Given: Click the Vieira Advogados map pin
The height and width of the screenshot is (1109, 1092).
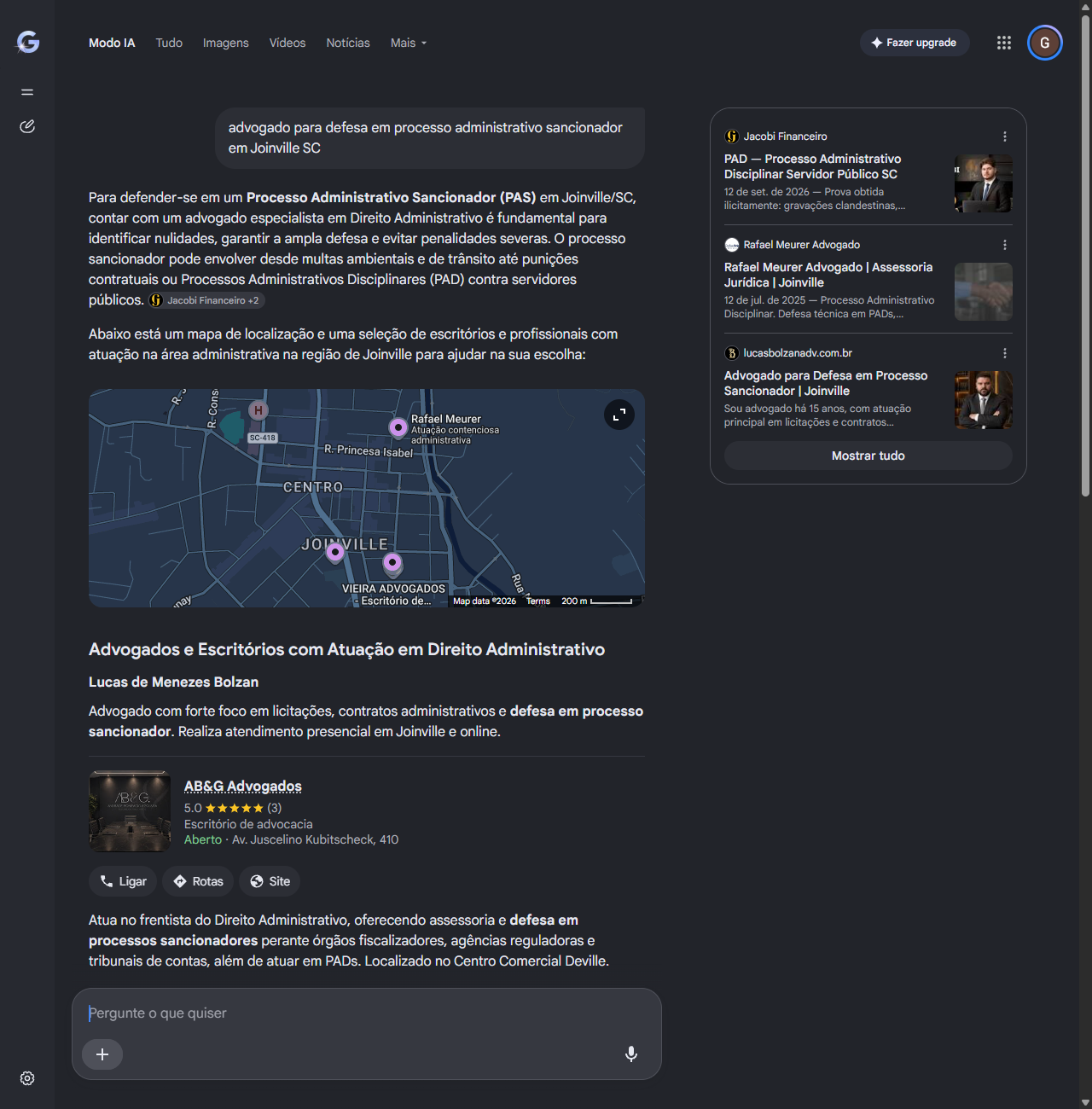Looking at the screenshot, I should coord(392,563).
